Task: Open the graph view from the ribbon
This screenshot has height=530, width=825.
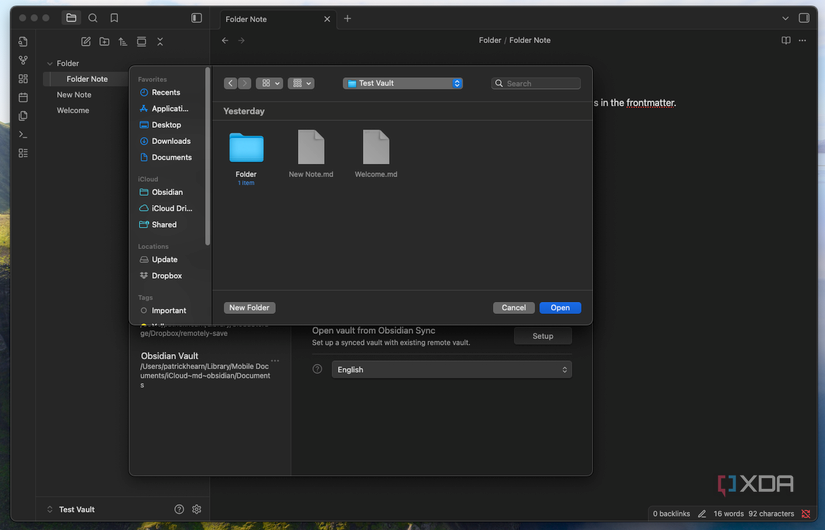Action: pos(23,60)
